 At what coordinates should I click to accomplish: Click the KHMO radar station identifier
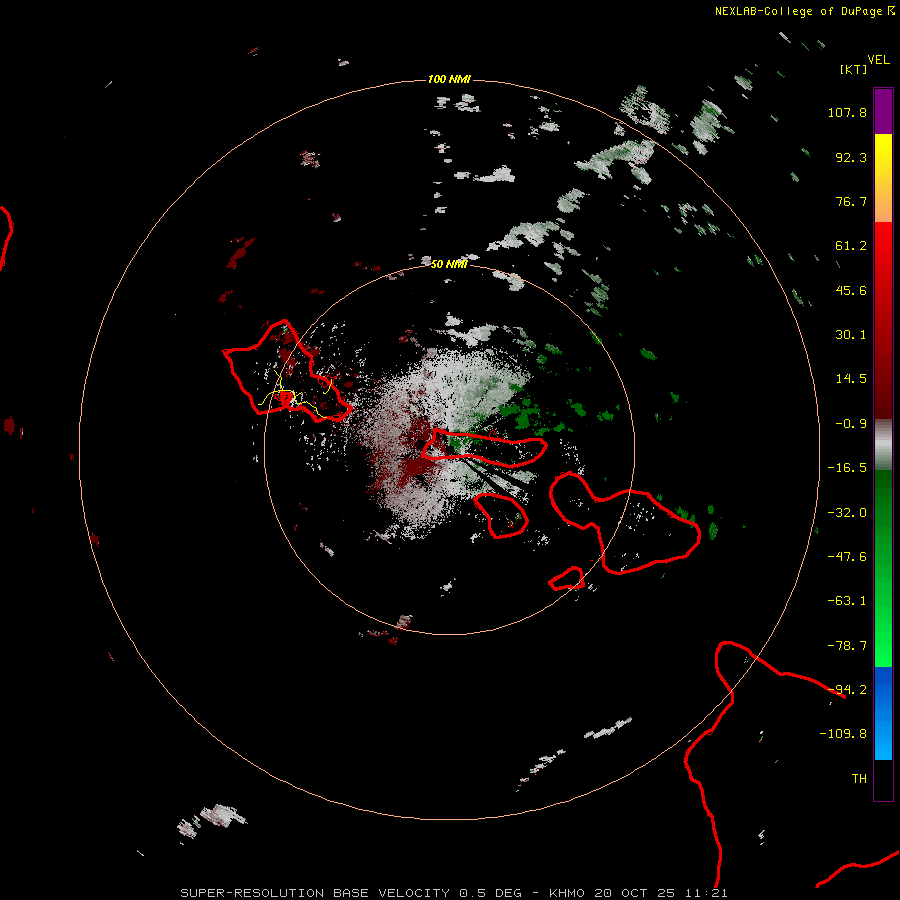(x=567, y=893)
